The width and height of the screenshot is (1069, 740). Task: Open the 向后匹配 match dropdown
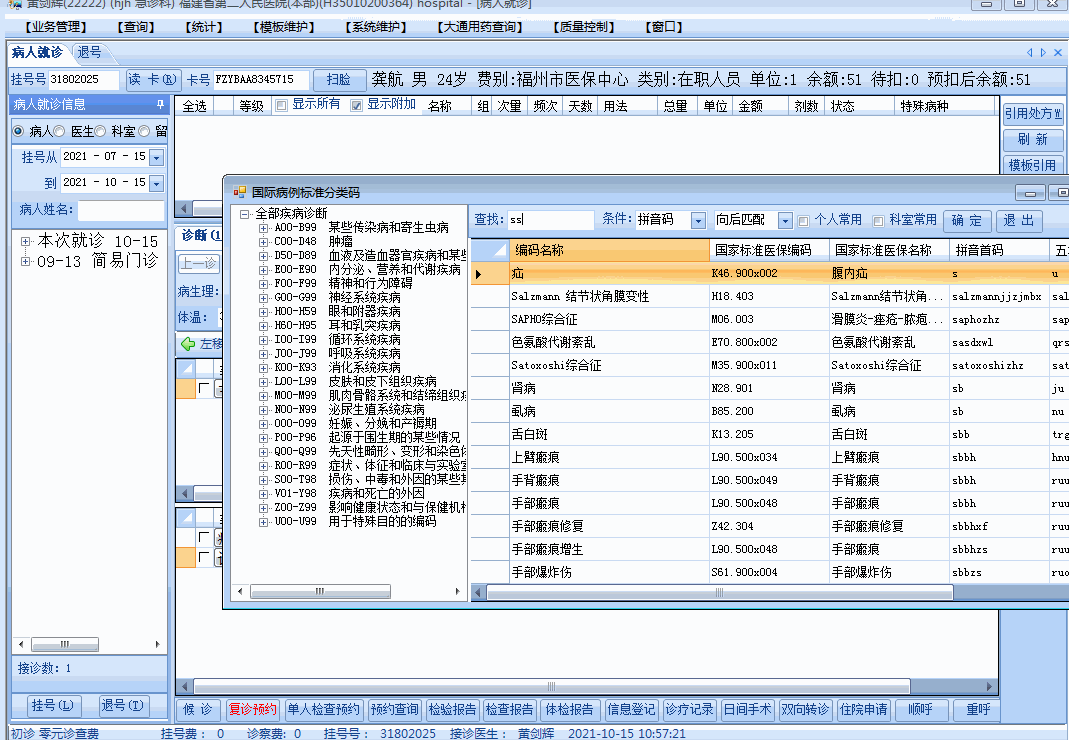coord(785,220)
